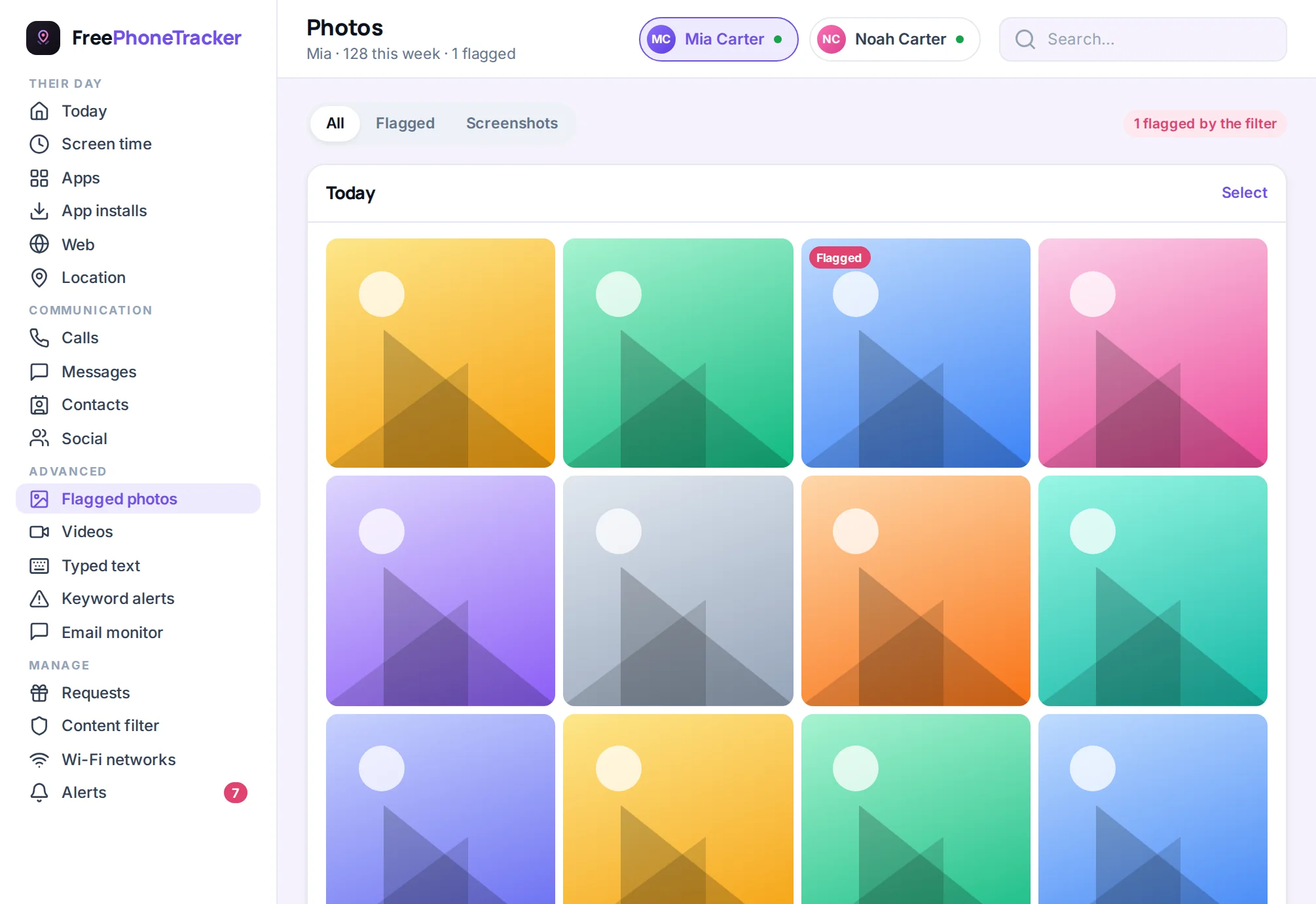
Task: Click the Select link in Today
Action: click(x=1244, y=193)
